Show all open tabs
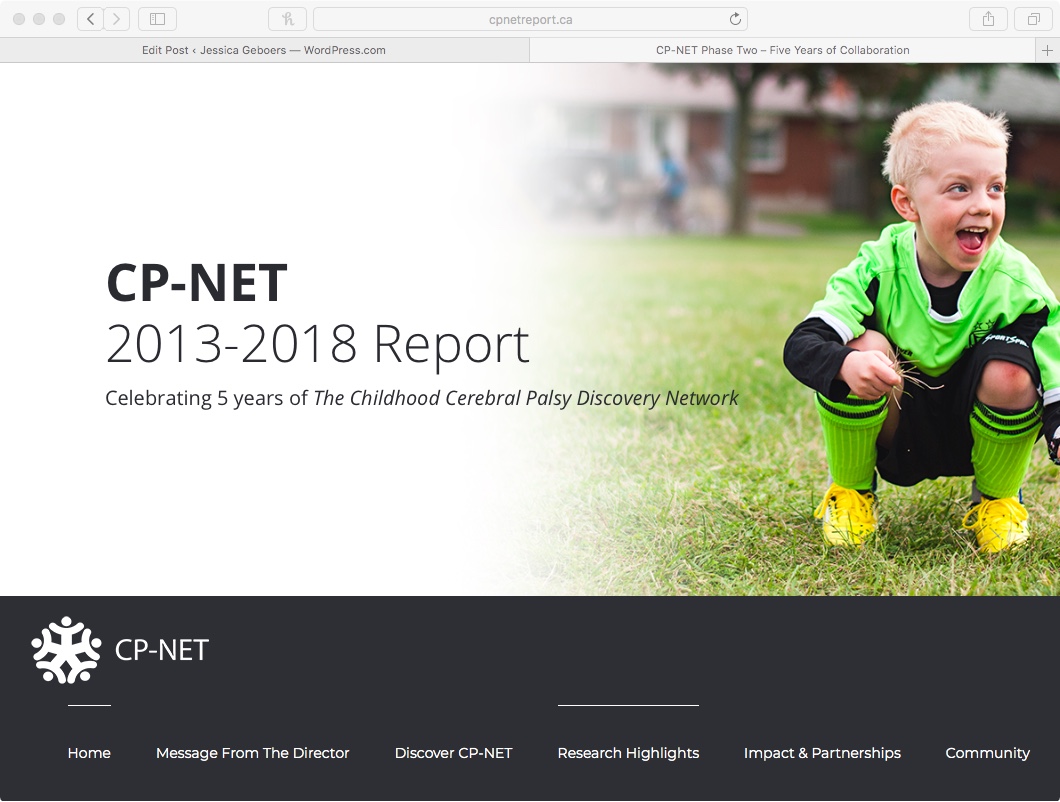Image resolution: width=1060 pixels, height=802 pixels. point(1036,18)
